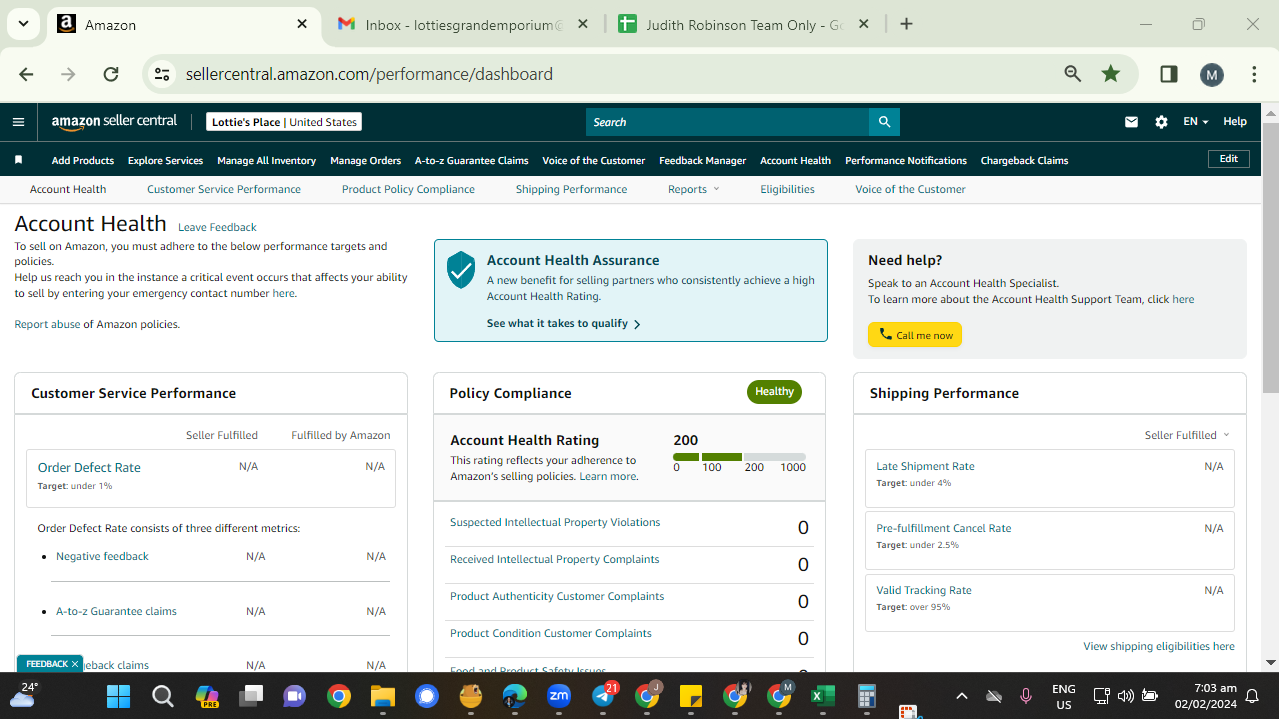Open Suspected Intellectual Property Violations link
Screen dimensions: 1279x719
tap(555, 522)
